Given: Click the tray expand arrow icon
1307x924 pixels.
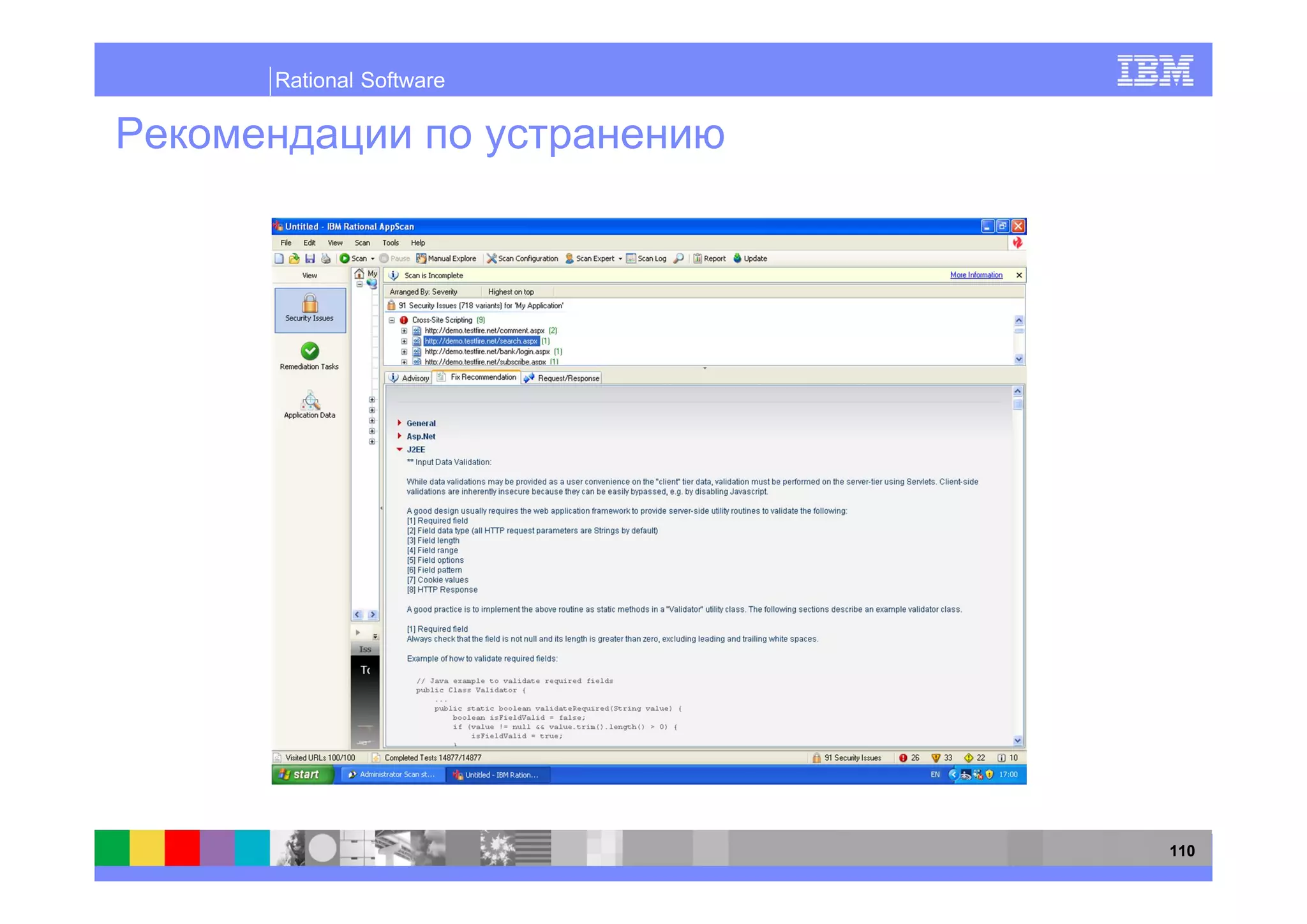Looking at the screenshot, I should click(953, 775).
